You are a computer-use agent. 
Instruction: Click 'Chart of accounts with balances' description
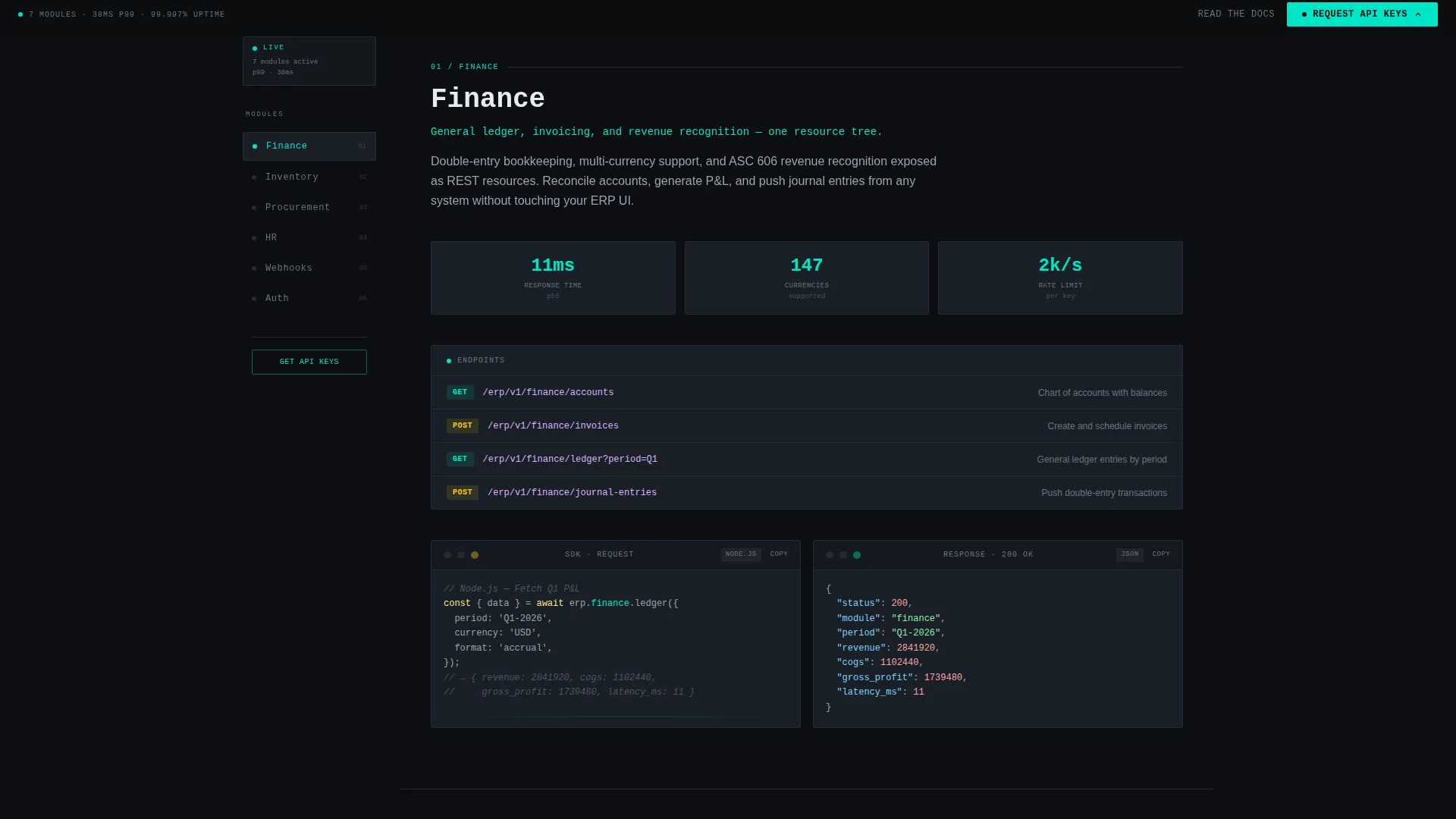(1102, 393)
